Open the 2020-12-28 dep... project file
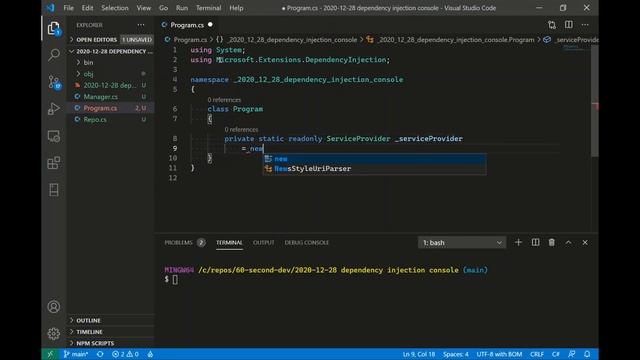The image size is (640, 360). 109,85
